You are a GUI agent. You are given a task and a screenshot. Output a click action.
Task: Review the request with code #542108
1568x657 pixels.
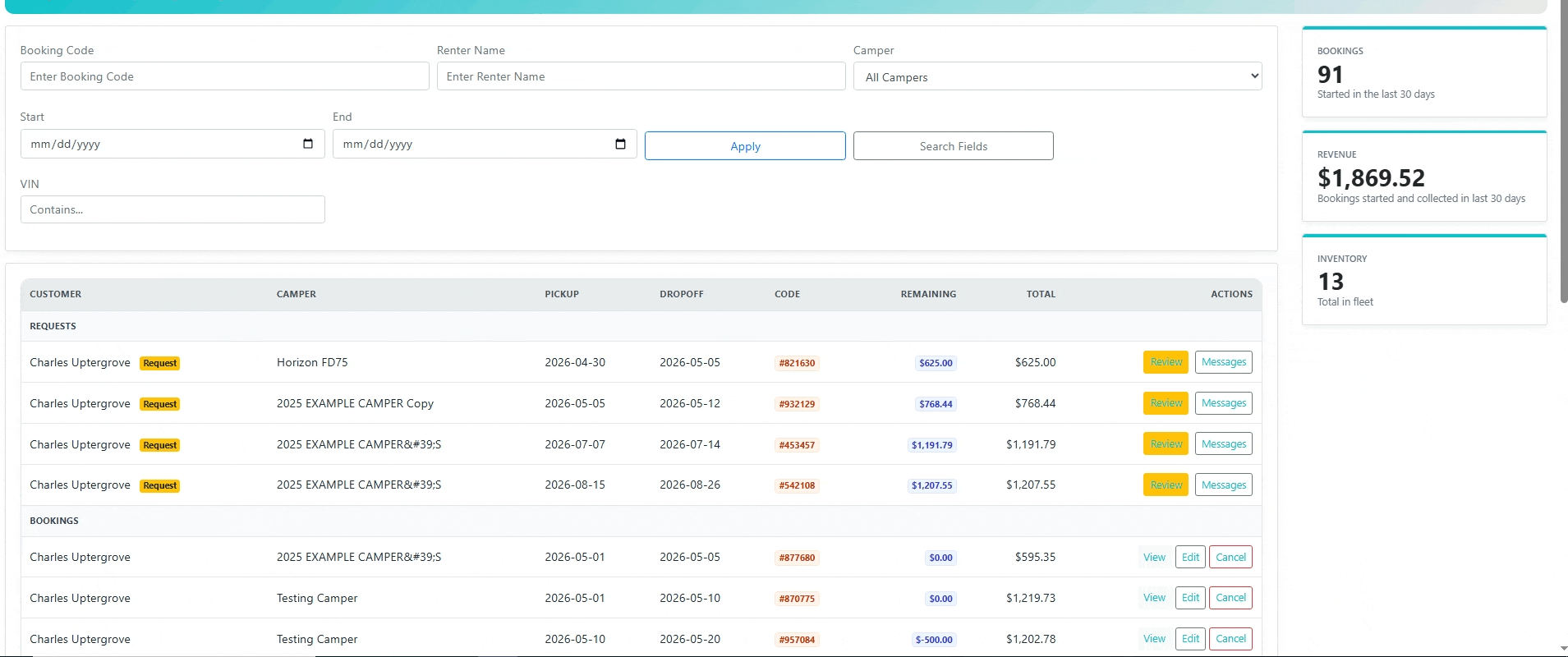(1166, 485)
